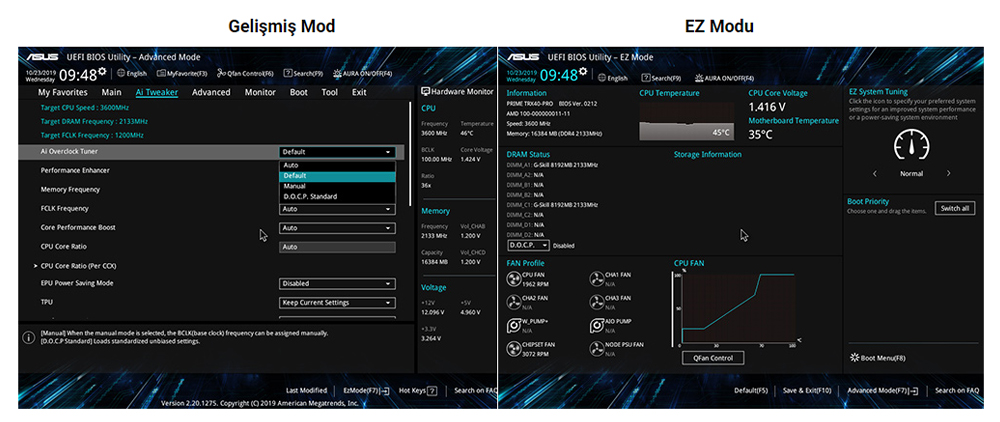Click Save & Exit(F10)
This screenshot has height=422, width=1000.
[x=807, y=390]
